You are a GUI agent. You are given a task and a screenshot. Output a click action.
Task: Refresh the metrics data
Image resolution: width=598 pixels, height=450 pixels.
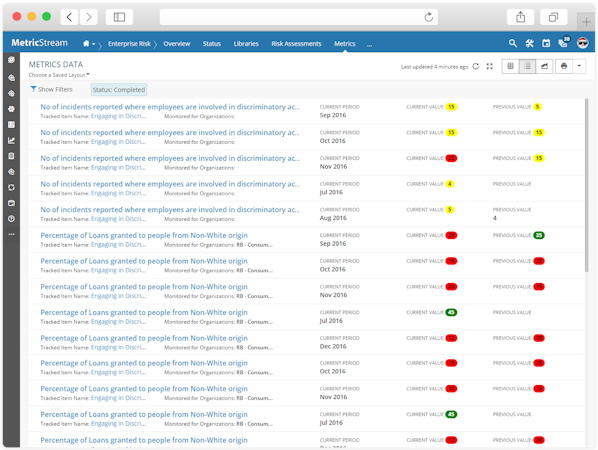pos(476,66)
